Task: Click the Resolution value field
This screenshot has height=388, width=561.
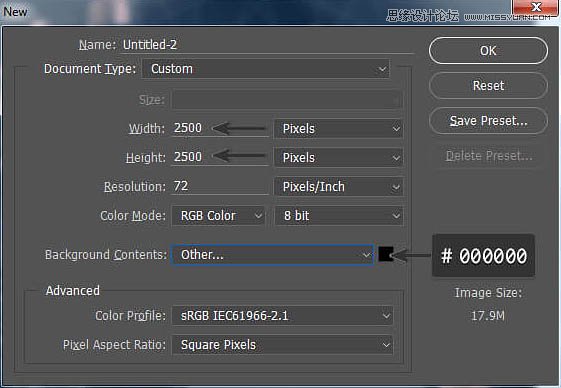Action: point(220,186)
